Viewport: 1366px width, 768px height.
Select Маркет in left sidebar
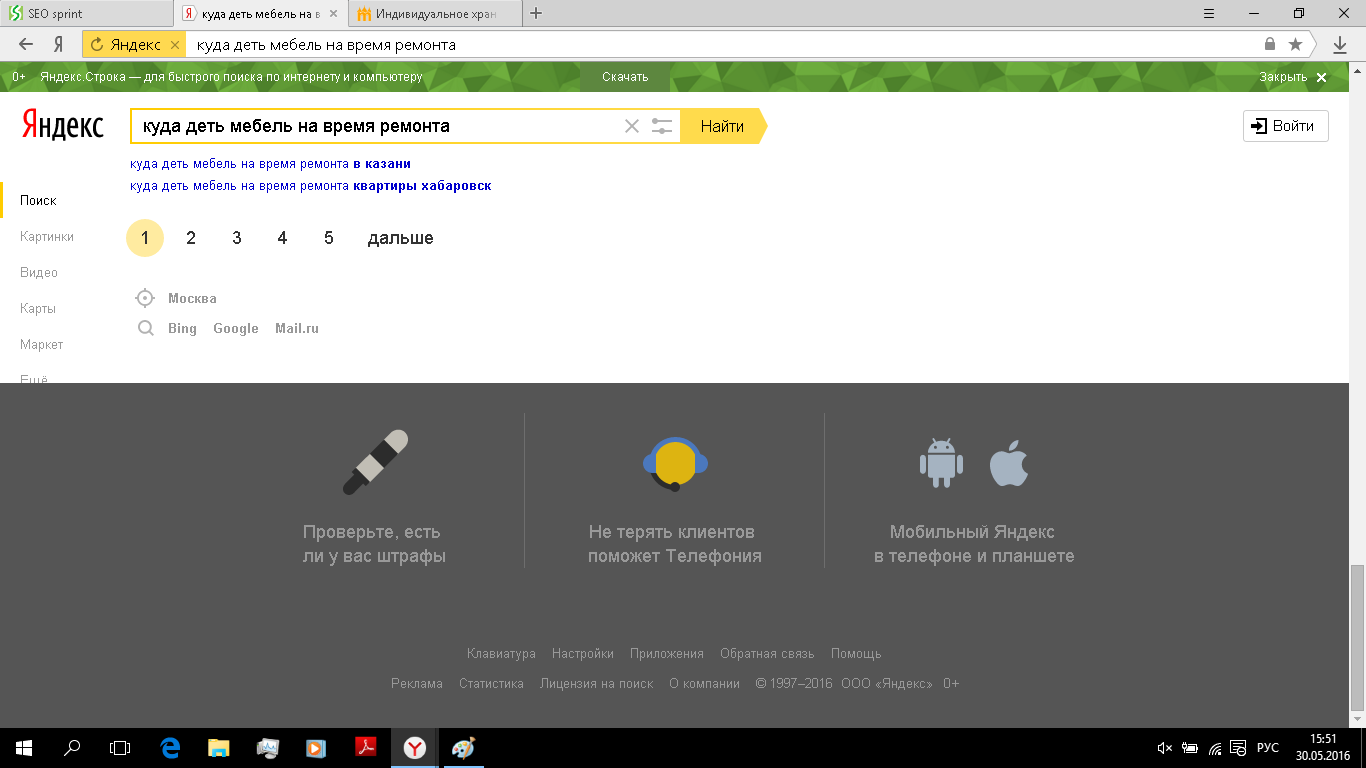(x=42, y=345)
